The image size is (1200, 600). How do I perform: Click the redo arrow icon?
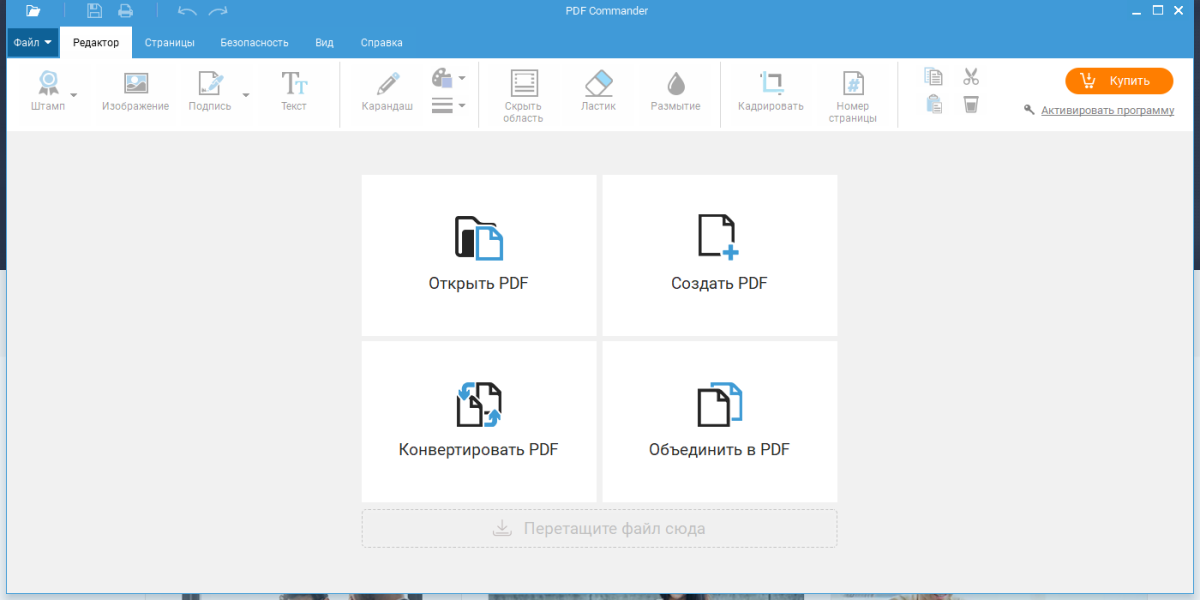[218, 11]
